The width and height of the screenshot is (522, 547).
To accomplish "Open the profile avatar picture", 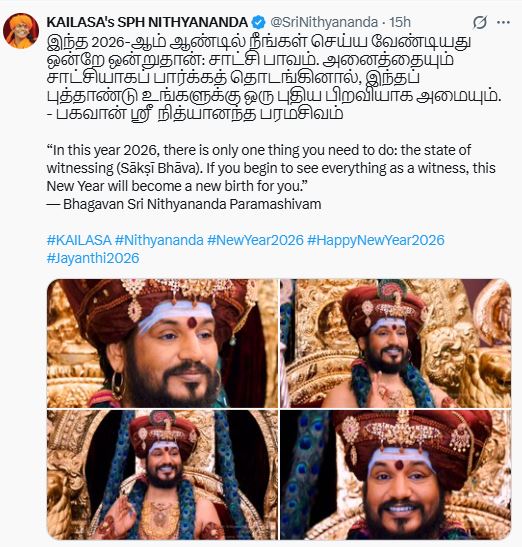I will click(x=21, y=31).
